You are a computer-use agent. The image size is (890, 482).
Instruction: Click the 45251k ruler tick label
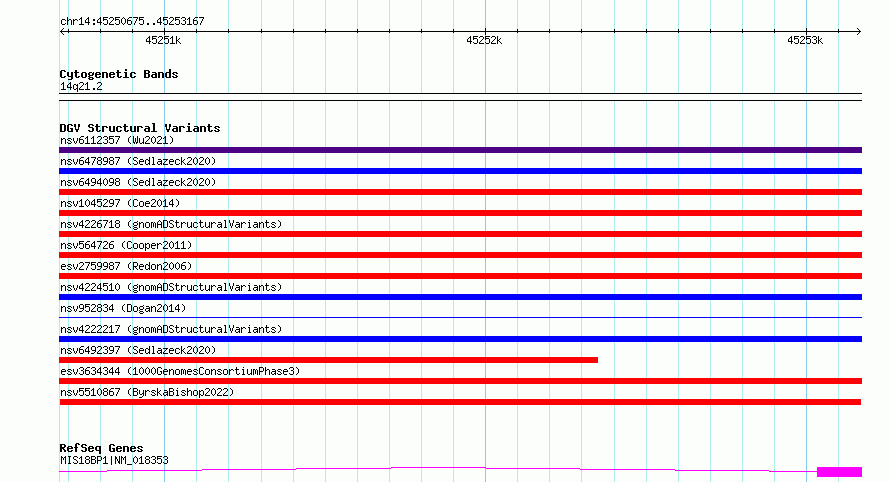163,40
